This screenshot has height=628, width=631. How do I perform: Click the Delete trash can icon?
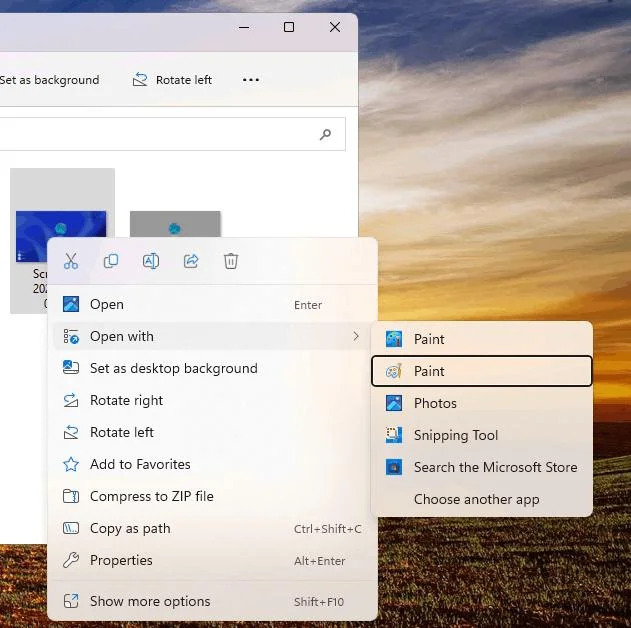coord(231,261)
